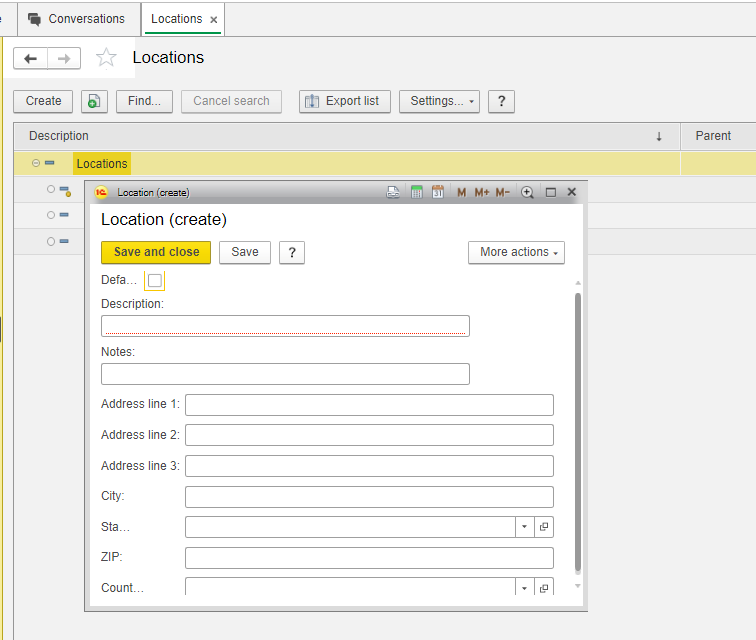This screenshot has width=756, height=640.
Task: Expand the State dropdown arrow
Action: [x=525, y=527]
